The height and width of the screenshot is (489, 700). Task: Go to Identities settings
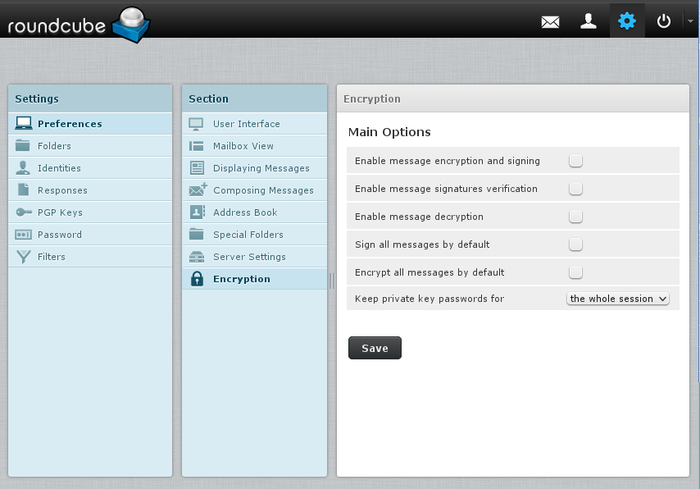pyautogui.click(x=90, y=168)
